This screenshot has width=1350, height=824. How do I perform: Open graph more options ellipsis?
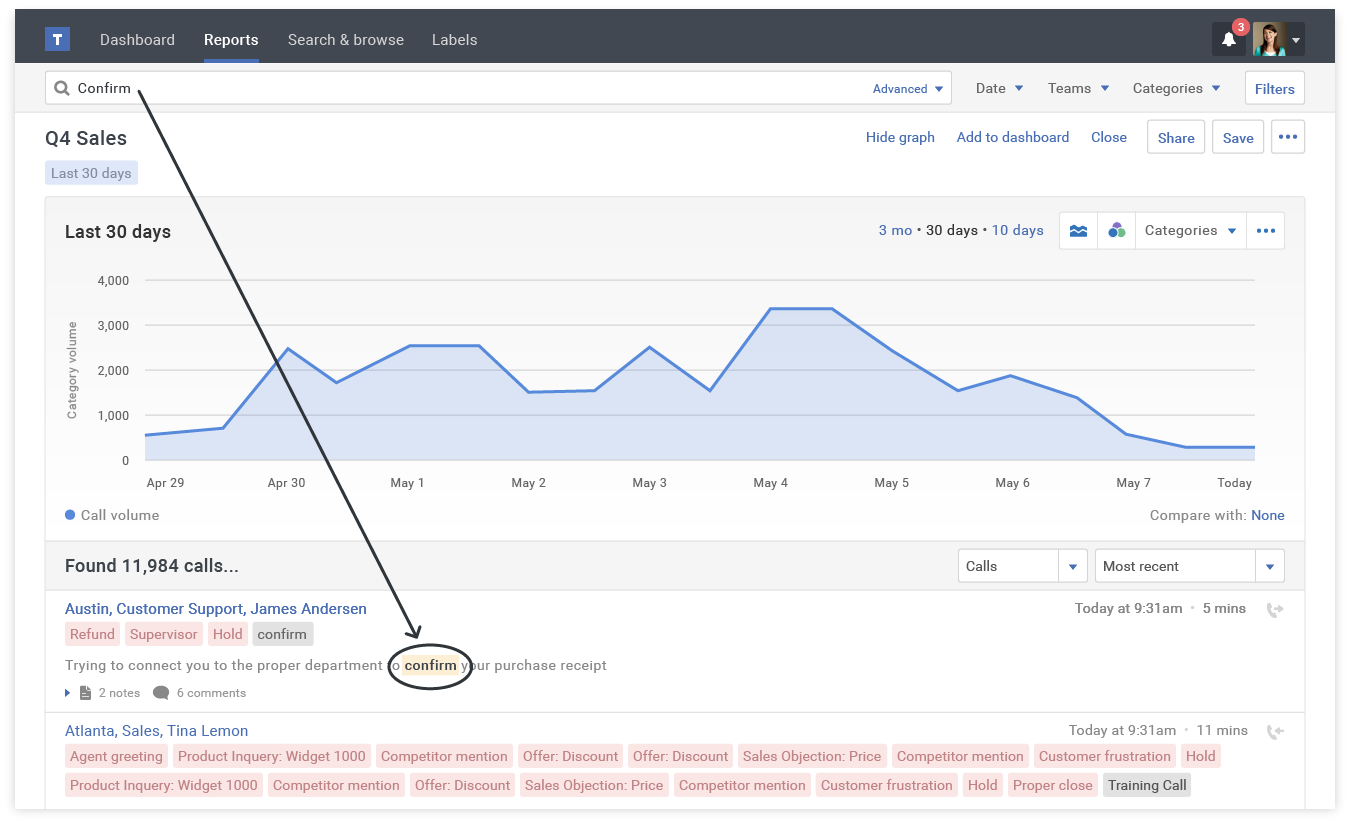tap(1265, 231)
